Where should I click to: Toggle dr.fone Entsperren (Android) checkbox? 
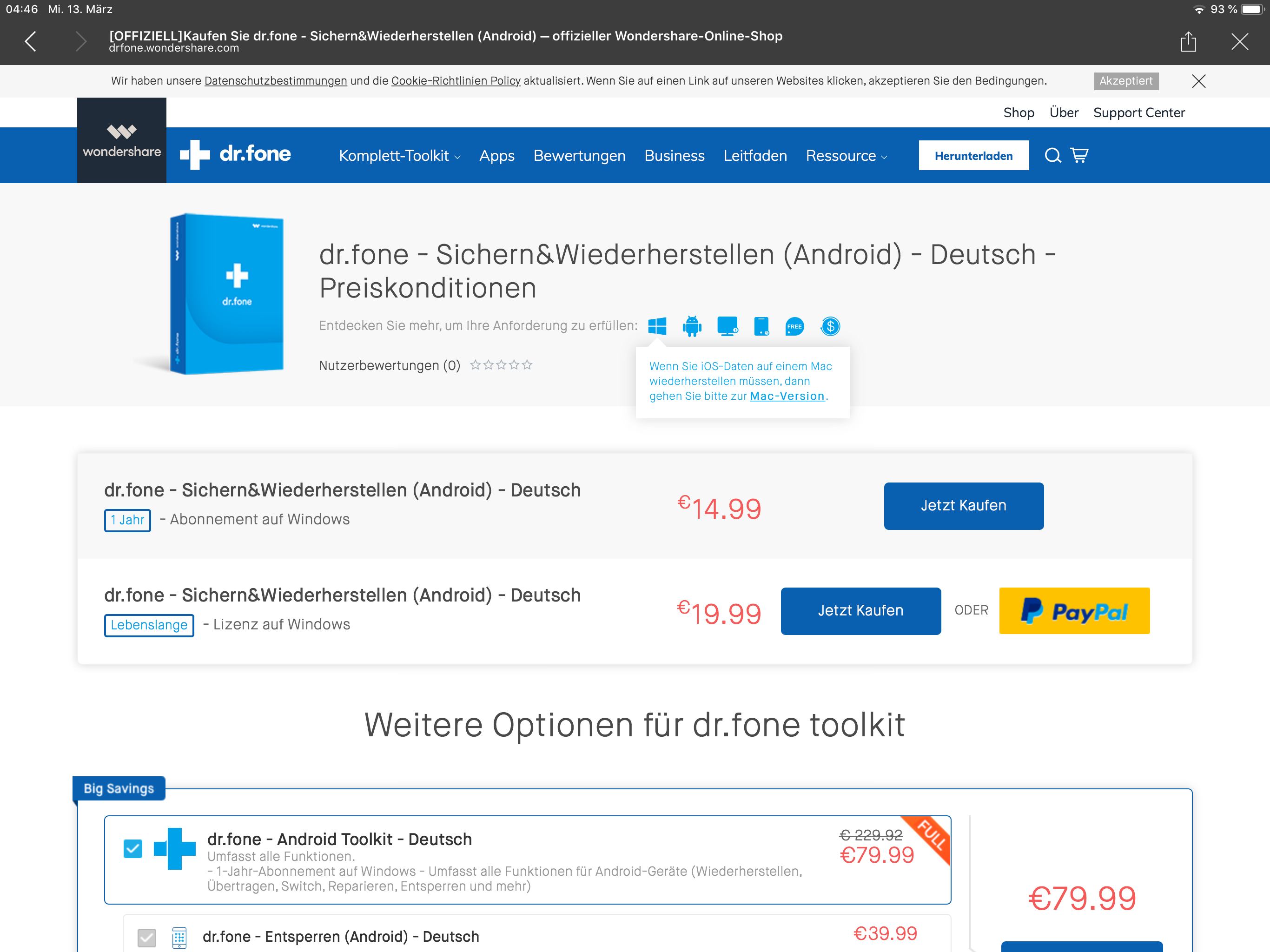[x=147, y=937]
